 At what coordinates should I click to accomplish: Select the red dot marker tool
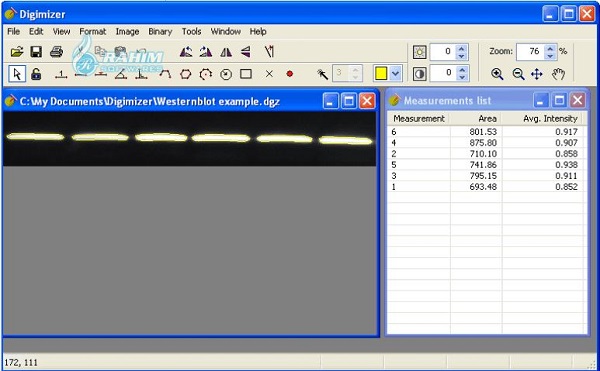point(290,74)
